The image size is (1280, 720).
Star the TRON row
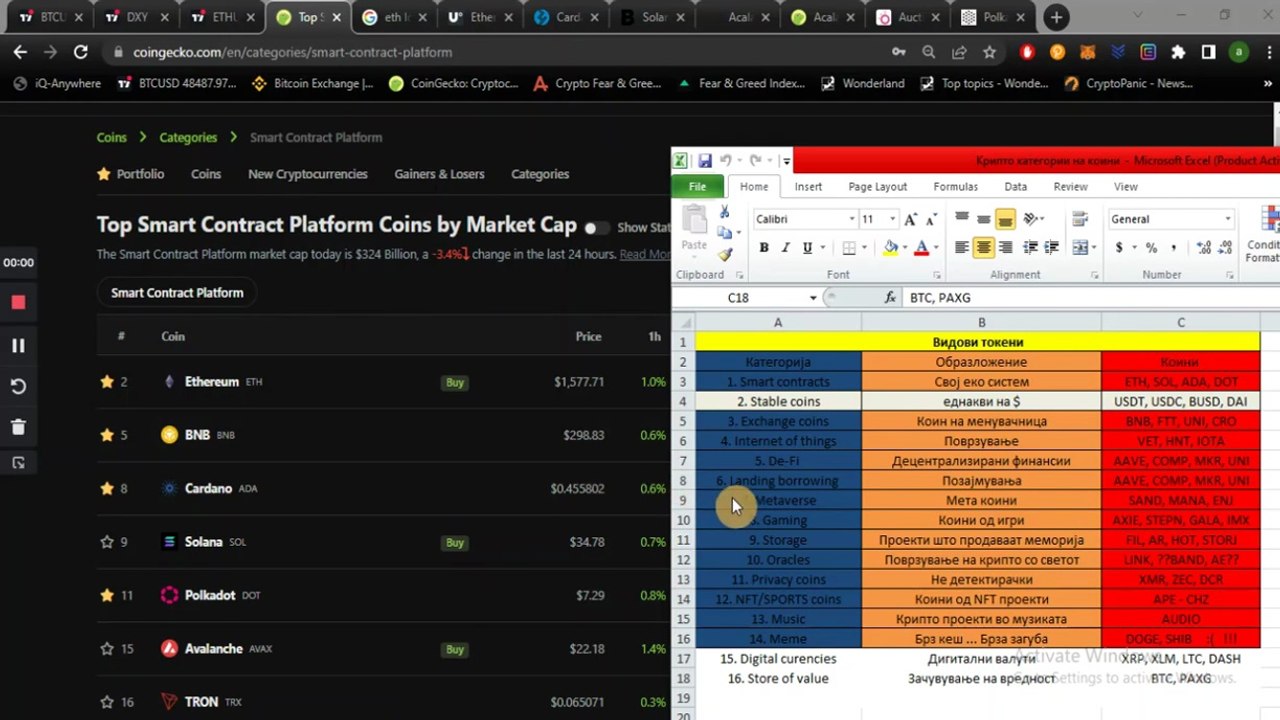point(107,702)
